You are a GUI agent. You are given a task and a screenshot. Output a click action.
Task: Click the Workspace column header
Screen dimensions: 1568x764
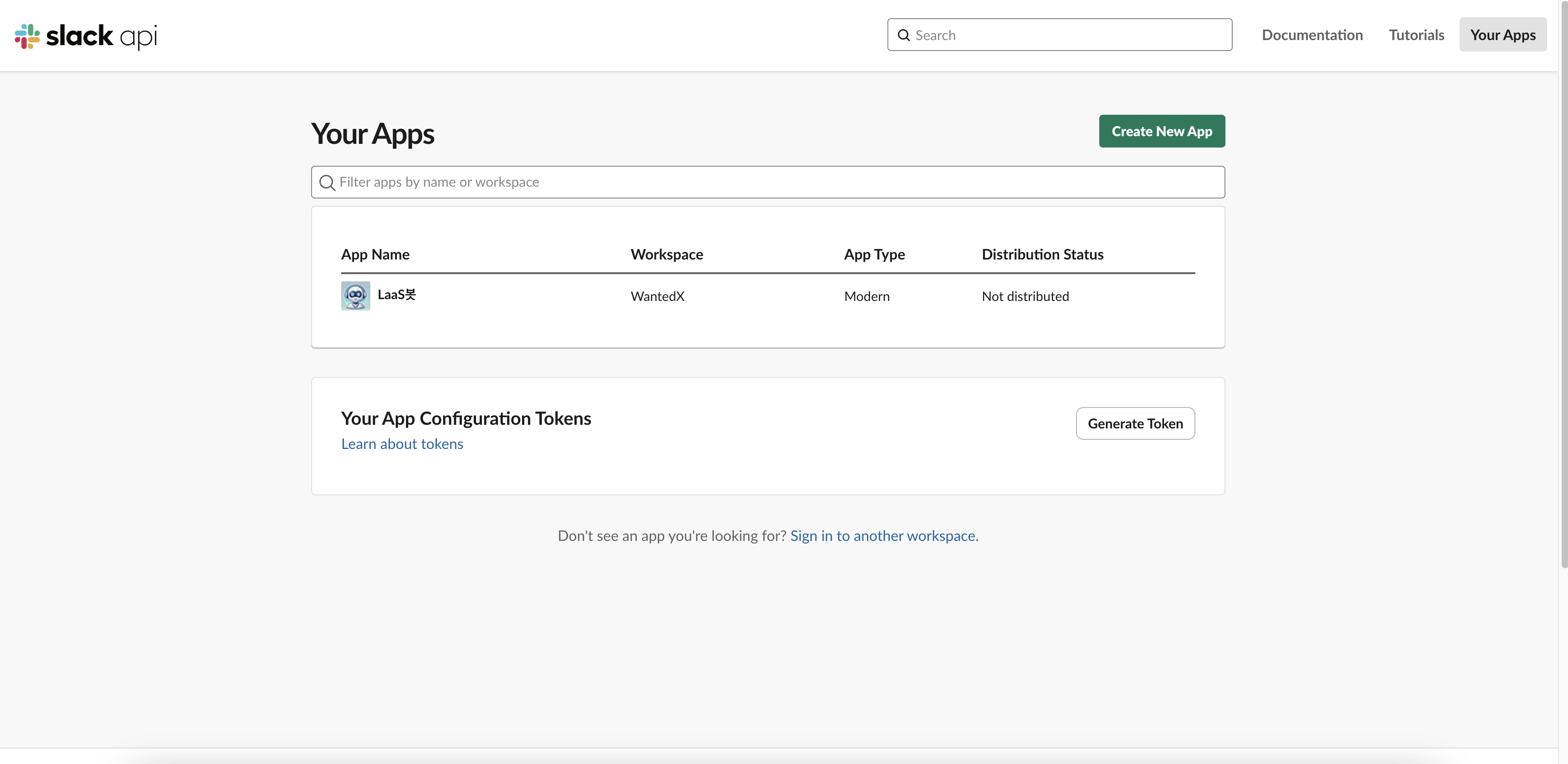click(x=666, y=254)
